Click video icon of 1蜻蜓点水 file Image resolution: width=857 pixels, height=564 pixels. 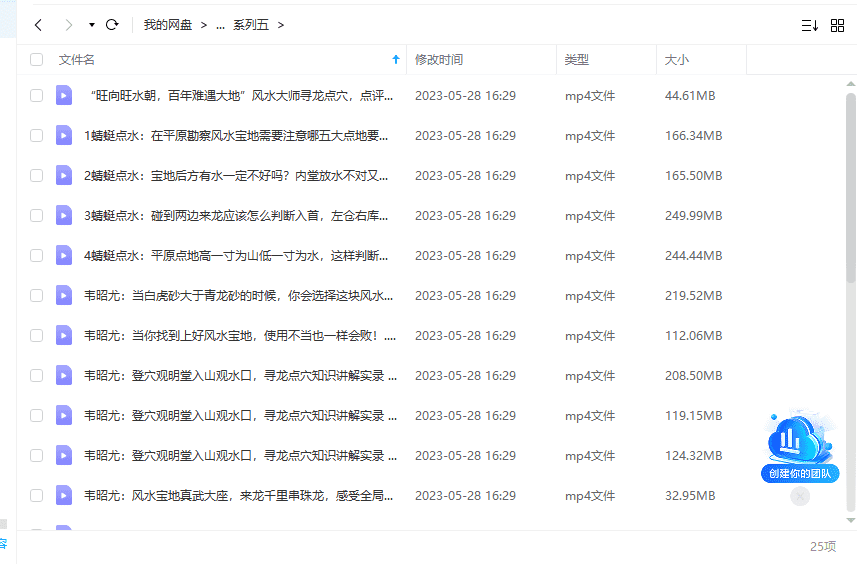coord(64,135)
